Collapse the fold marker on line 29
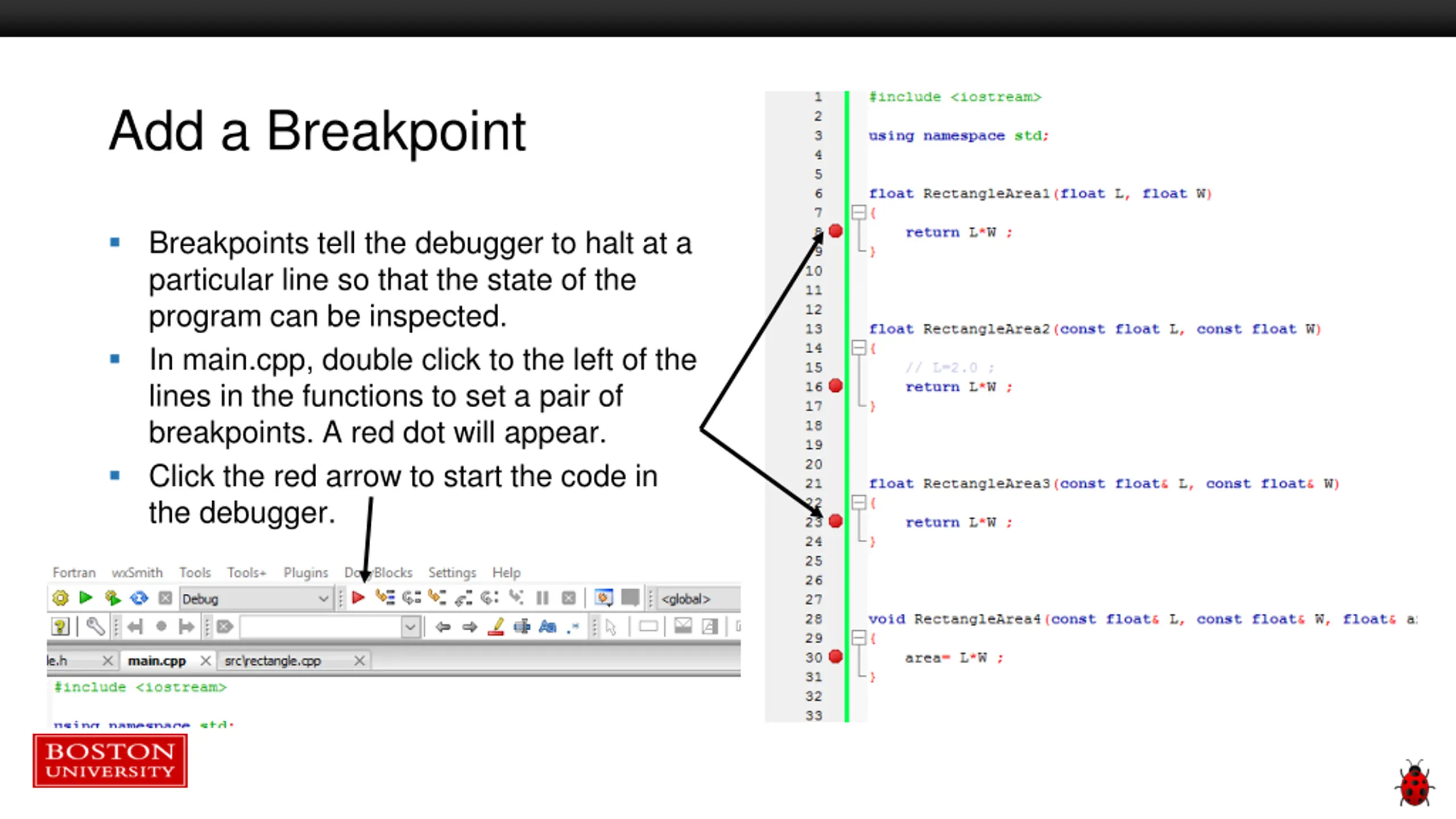1456x819 pixels. click(x=859, y=638)
